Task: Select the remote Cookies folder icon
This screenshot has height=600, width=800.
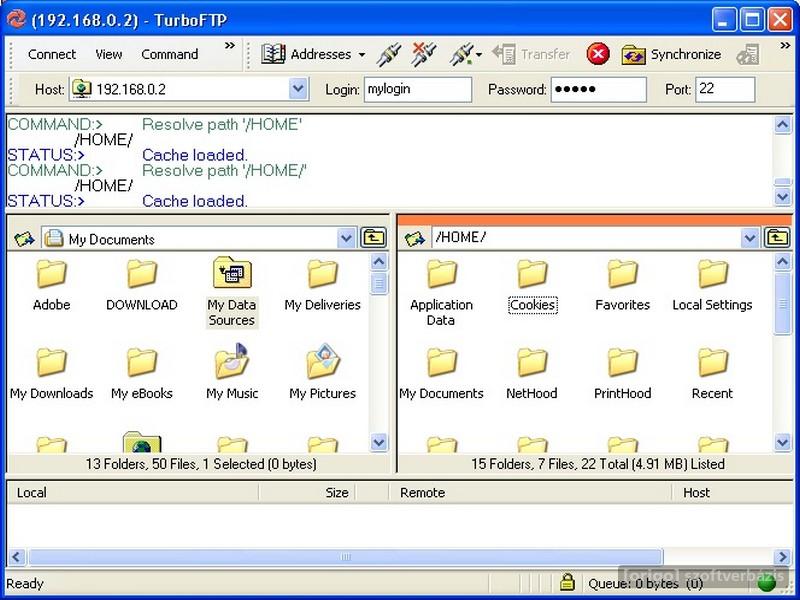Action: (532, 273)
